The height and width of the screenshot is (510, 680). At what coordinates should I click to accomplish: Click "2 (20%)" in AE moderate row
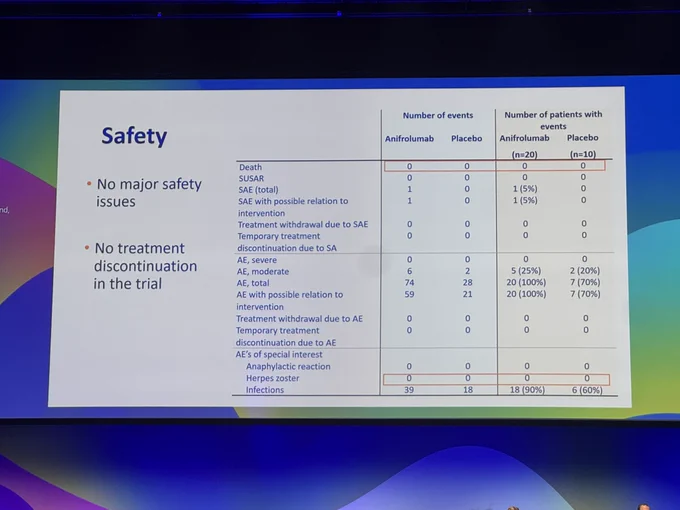point(585,271)
